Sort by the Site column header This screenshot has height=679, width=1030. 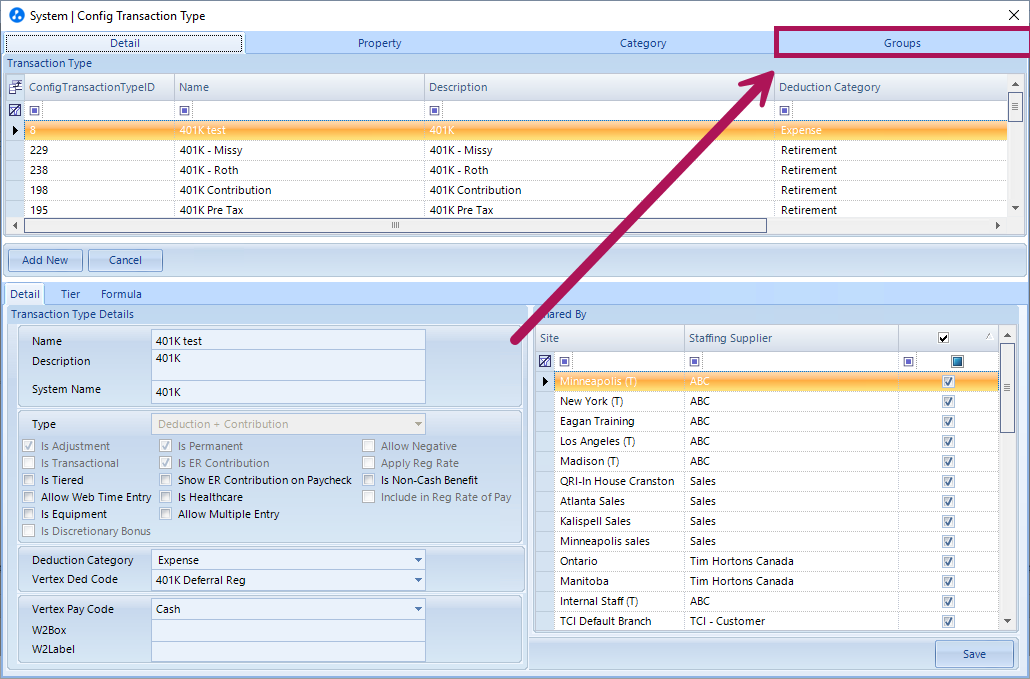point(610,338)
